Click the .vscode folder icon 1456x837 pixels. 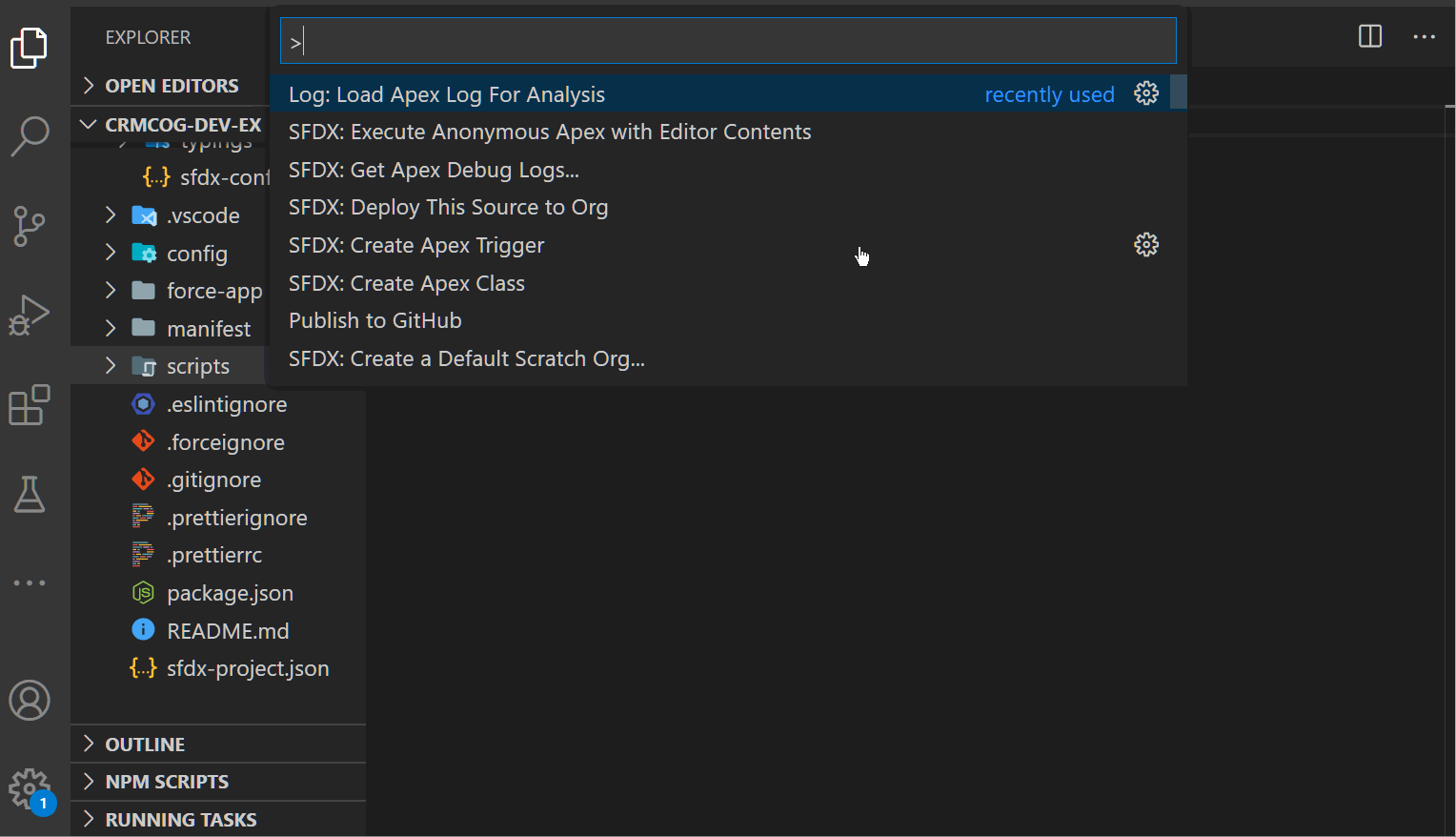[x=144, y=215]
